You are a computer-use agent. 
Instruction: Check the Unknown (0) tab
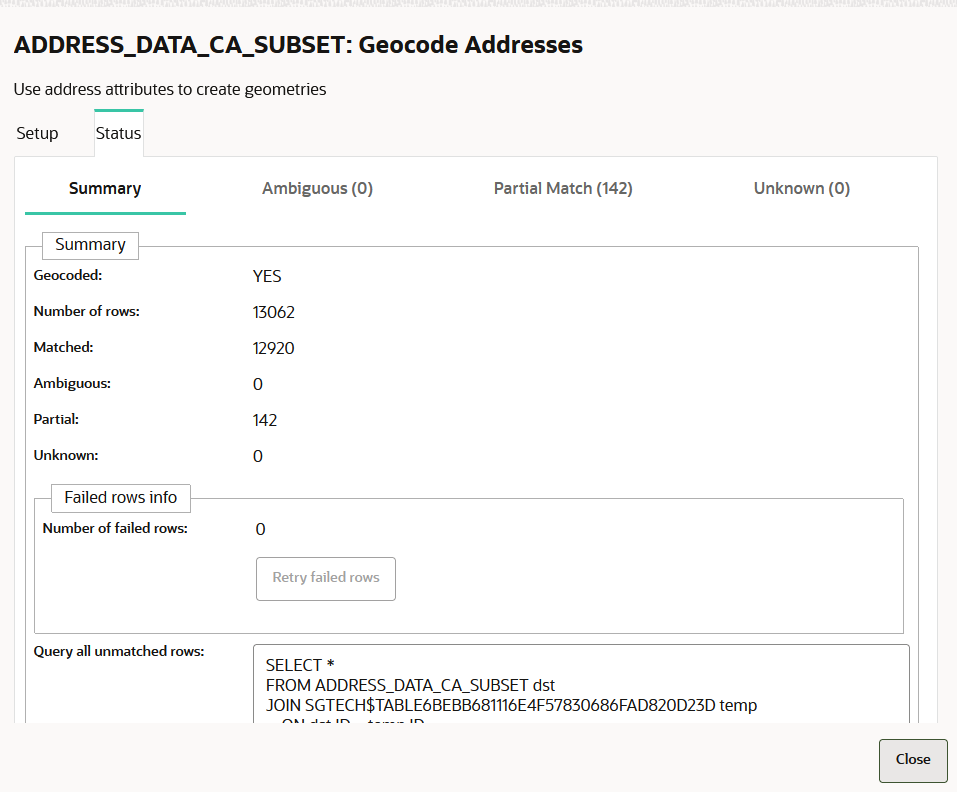(x=801, y=188)
